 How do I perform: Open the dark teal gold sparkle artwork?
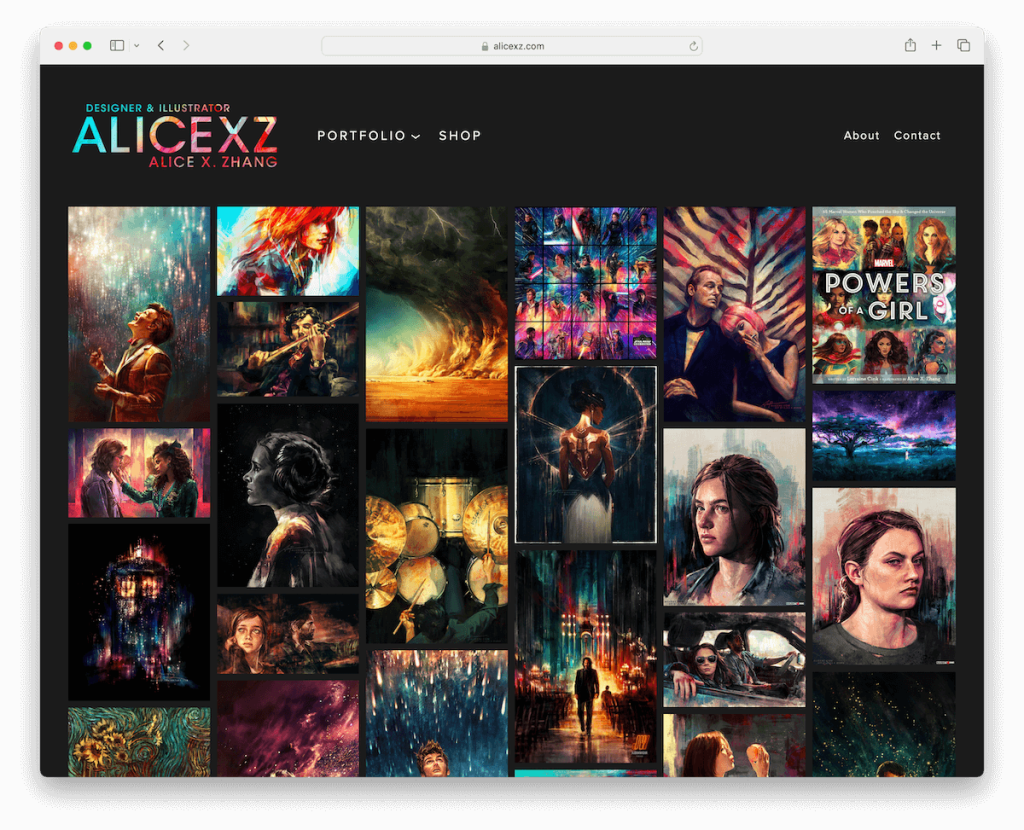click(x=884, y=724)
